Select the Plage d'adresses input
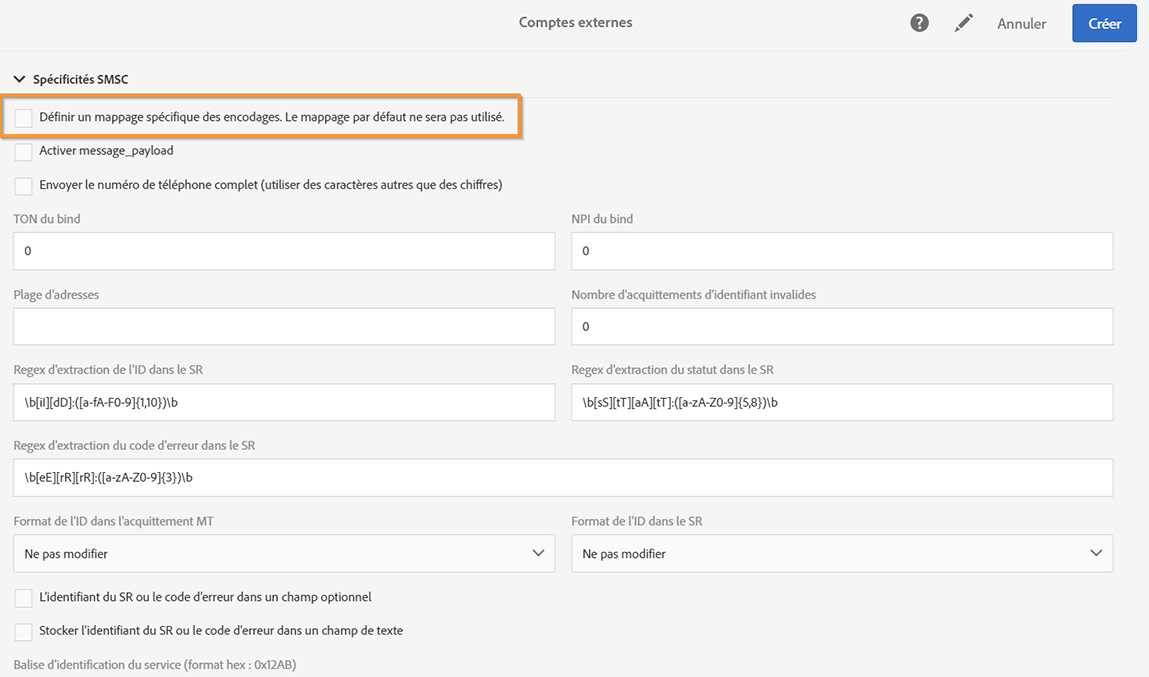Image resolution: width=1149 pixels, height=677 pixels. pyautogui.click(x=284, y=327)
